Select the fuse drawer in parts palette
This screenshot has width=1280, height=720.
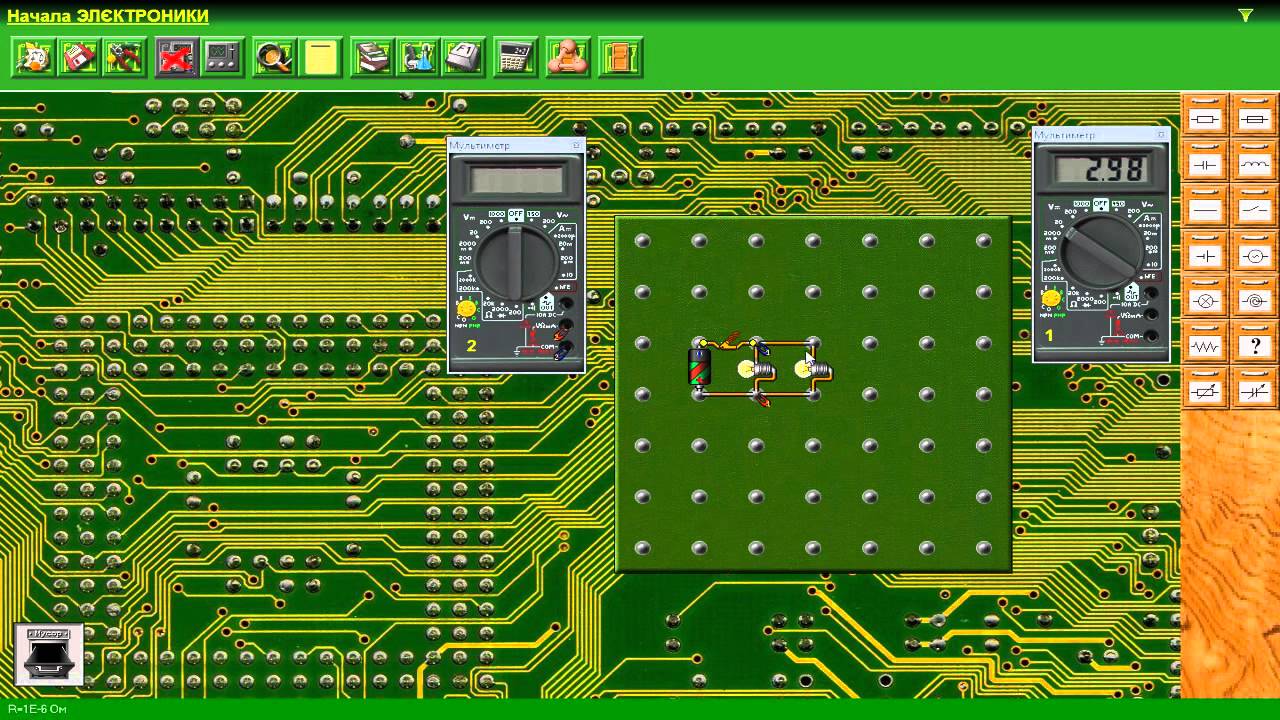(1255, 117)
